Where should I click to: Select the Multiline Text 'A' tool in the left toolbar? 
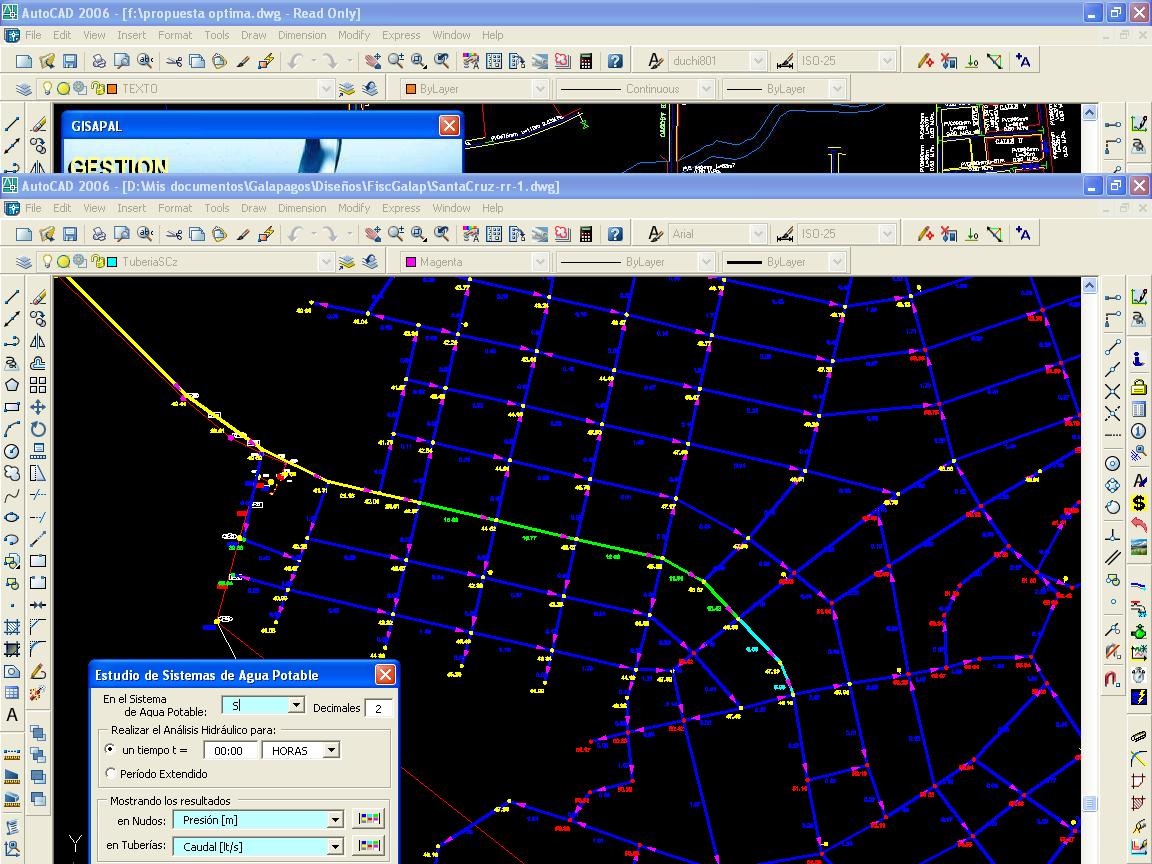point(12,715)
